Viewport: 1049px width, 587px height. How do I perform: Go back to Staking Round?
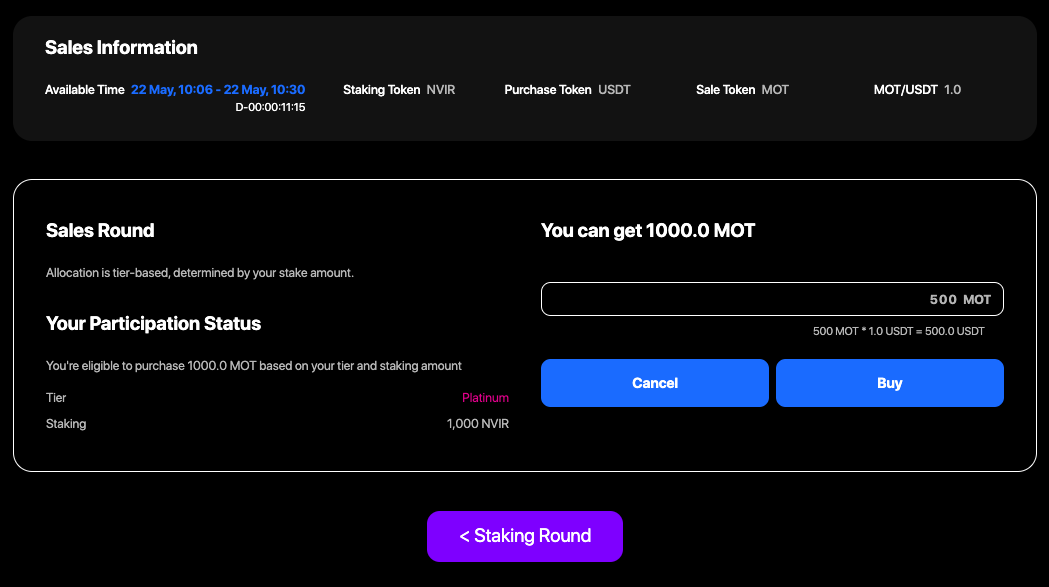pyautogui.click(x=525, y=536)
